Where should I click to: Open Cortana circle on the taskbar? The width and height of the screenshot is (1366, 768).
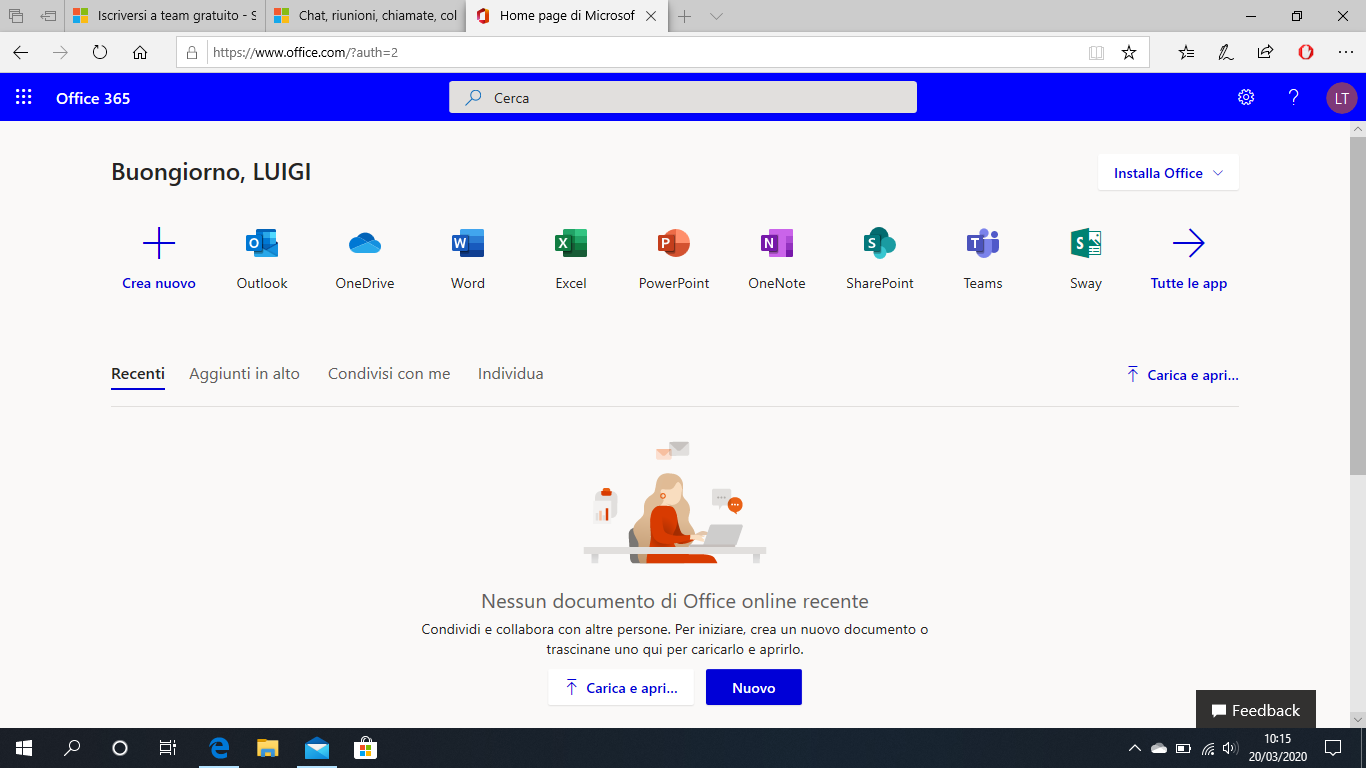[120, 748]
